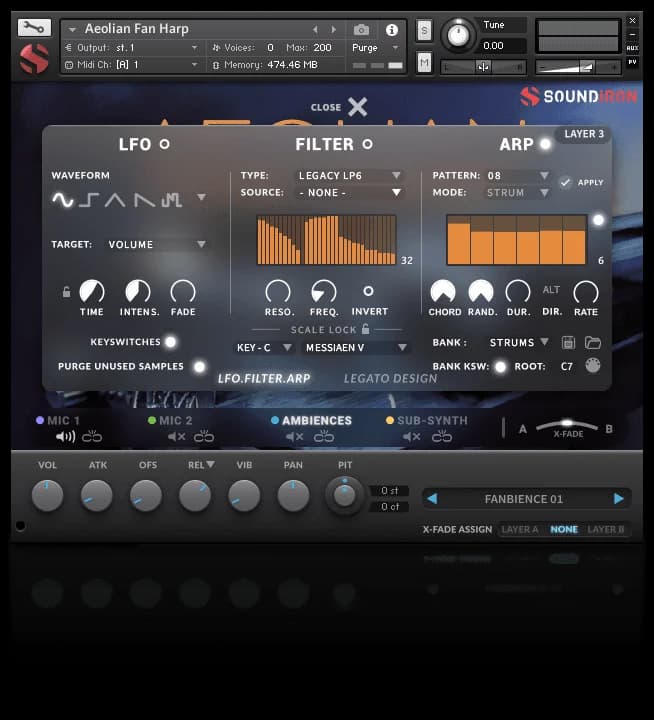Click the next sound arrow beside FANBIENCE 01

click(619, 498)
